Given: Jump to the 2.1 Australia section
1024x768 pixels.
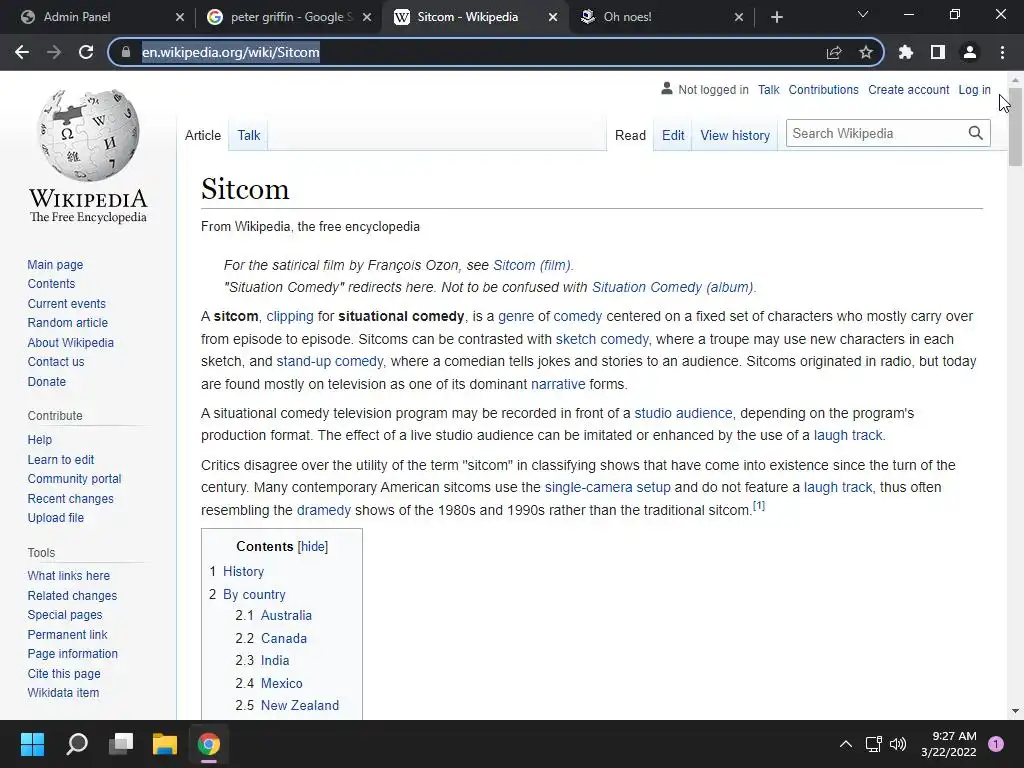Looking at the screenshot, I should coord(286,615).
